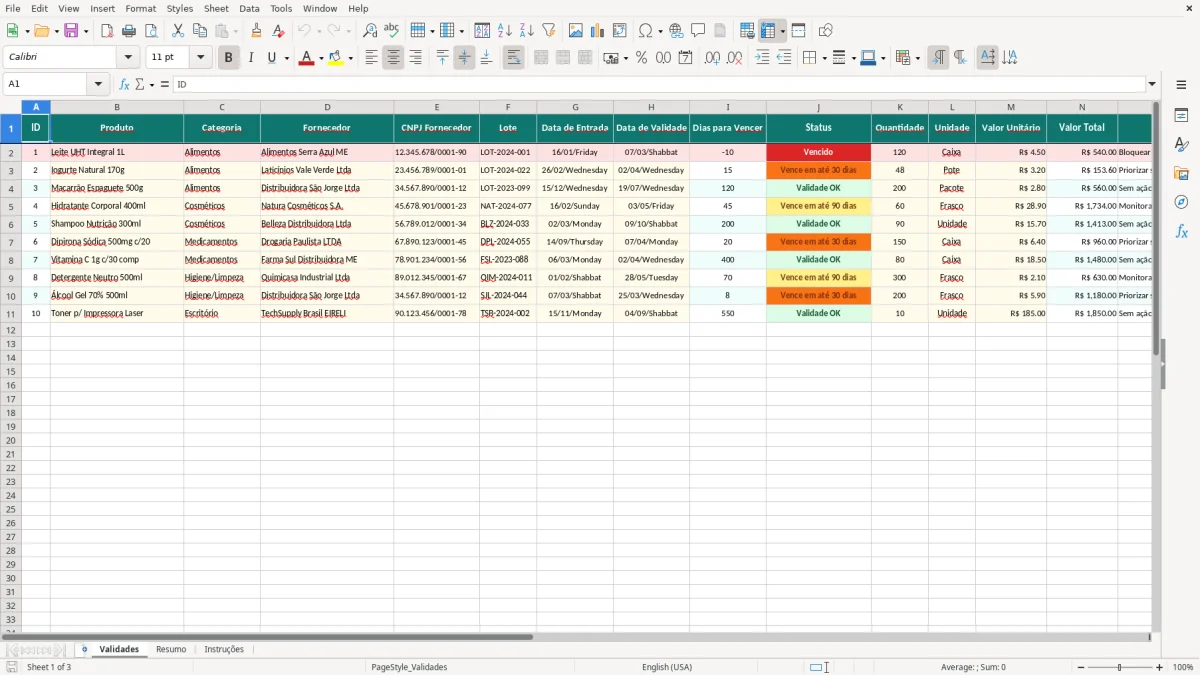Expand the Freeze Rows and Columns dropdown
The image size is (1200, 675).
click(782, 31)
